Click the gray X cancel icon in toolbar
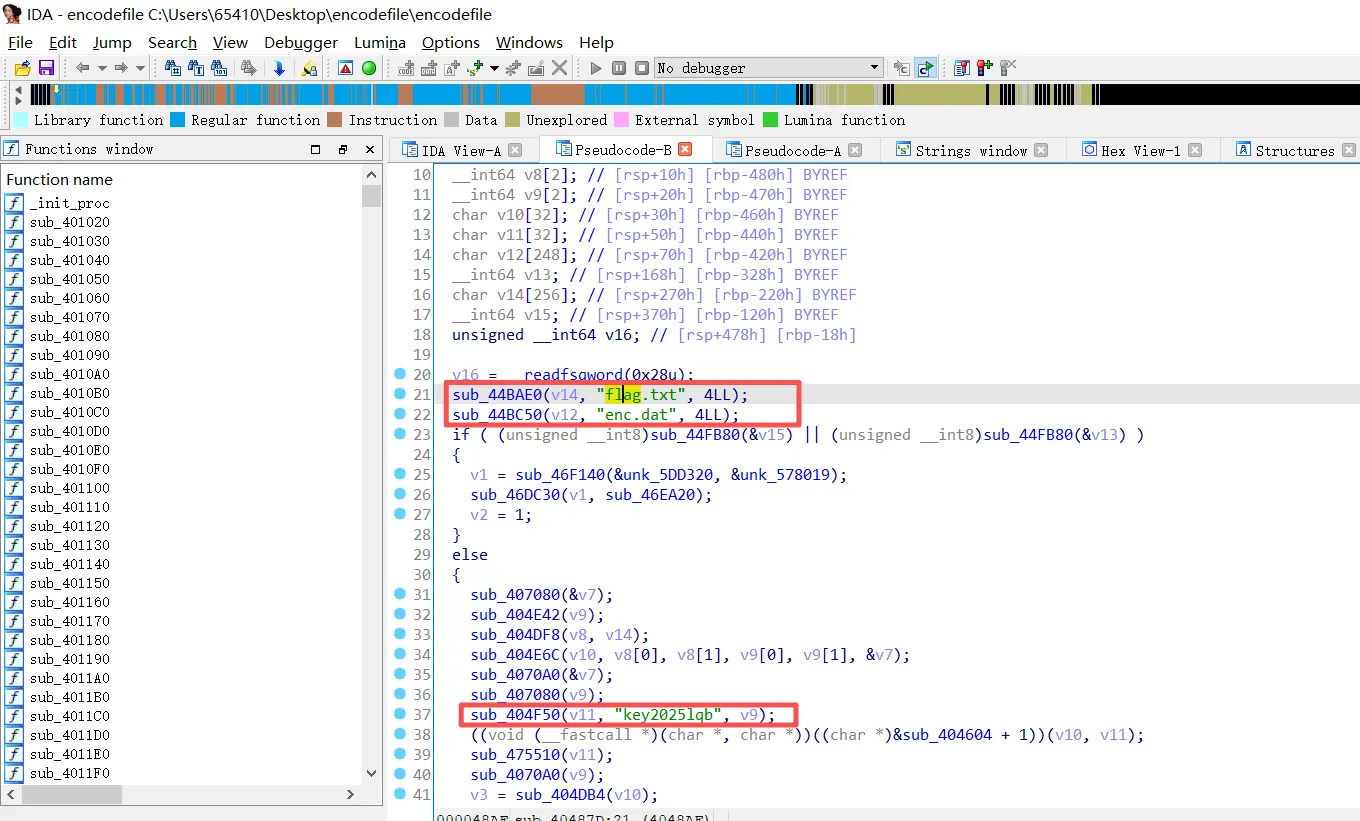1360x821 pixels. [560, 68]
